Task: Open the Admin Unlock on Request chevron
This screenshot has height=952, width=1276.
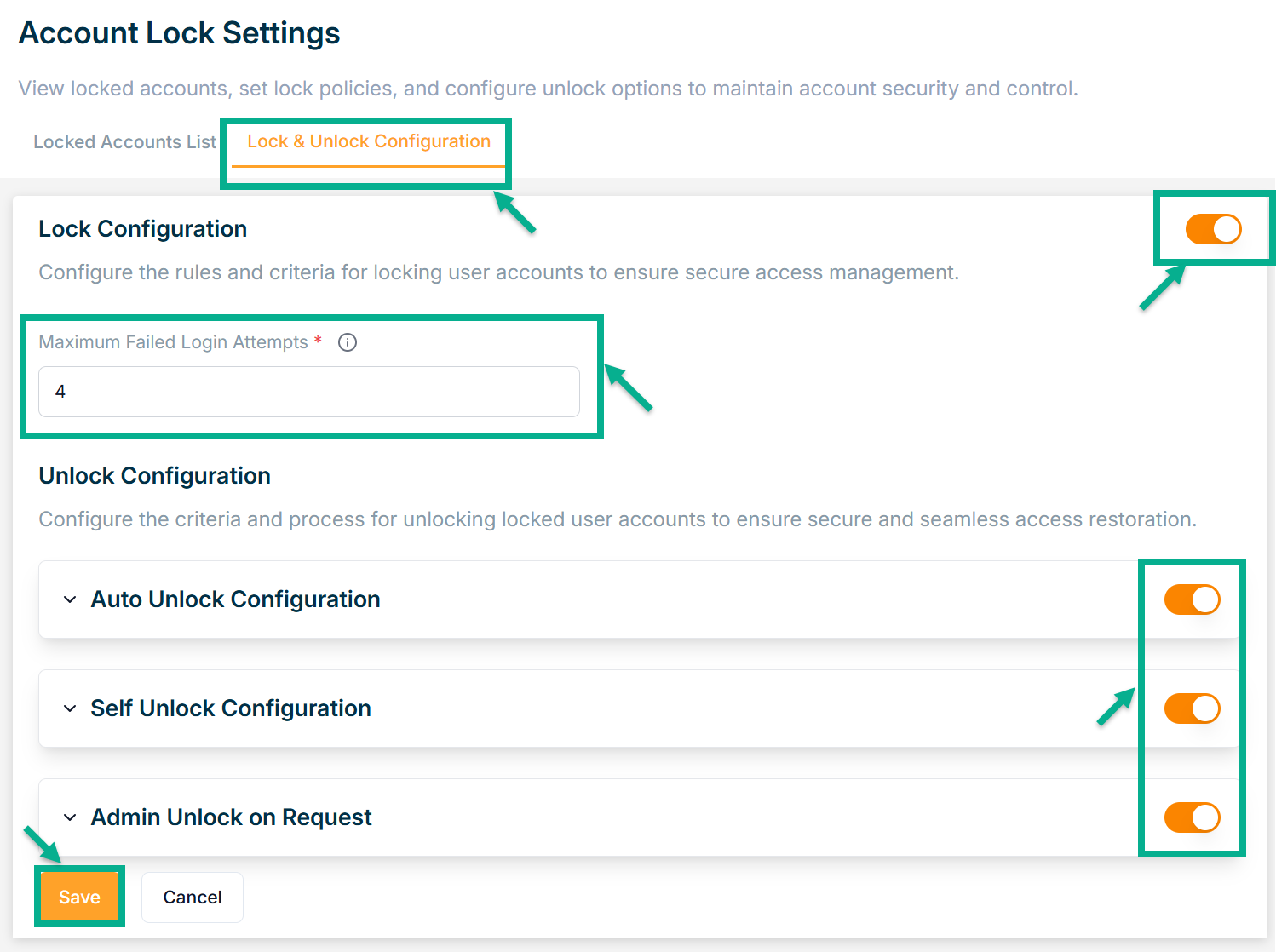Action: 70,817
